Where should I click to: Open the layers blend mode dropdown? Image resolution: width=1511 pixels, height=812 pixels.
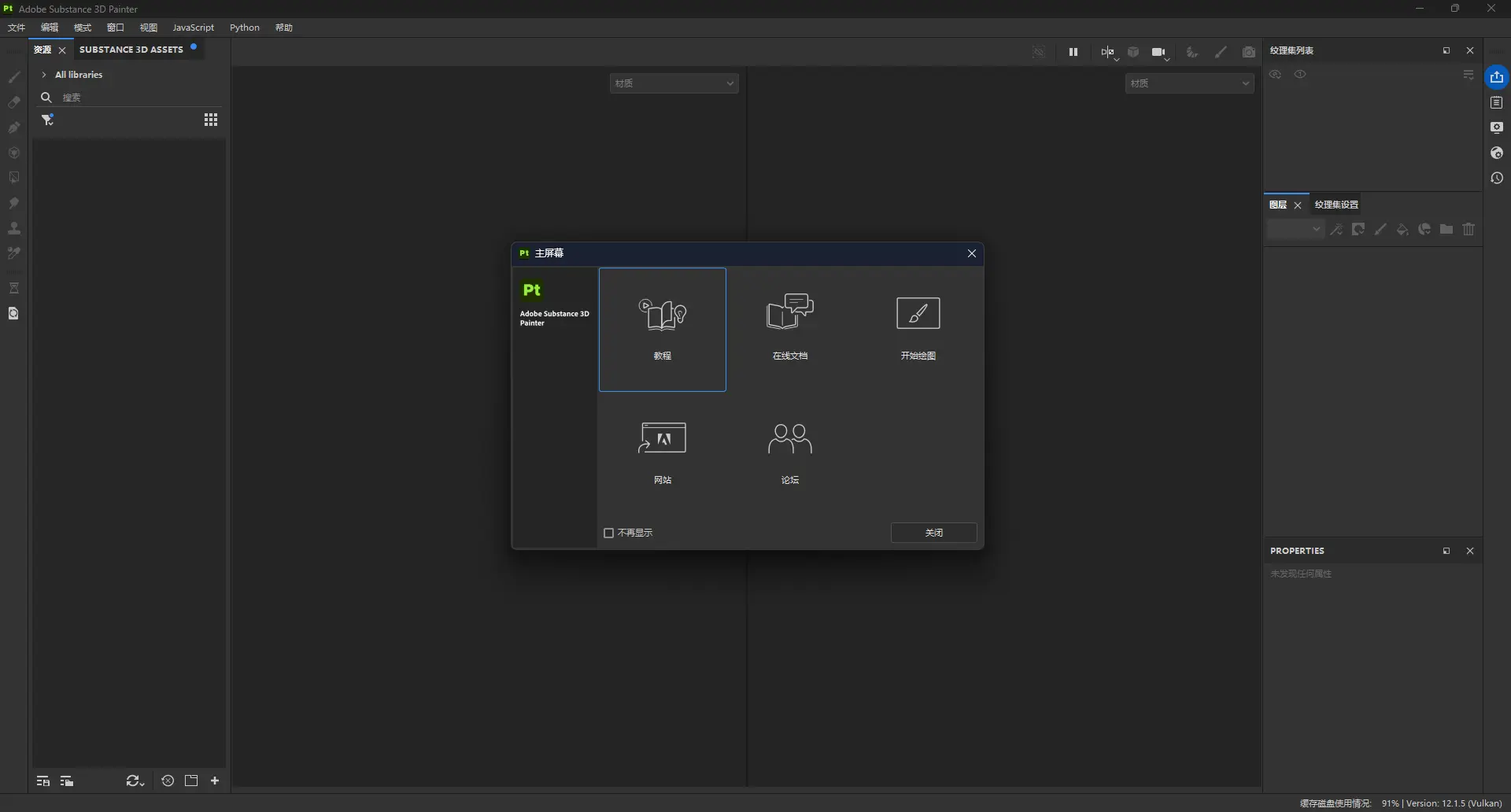(1295, 230)
